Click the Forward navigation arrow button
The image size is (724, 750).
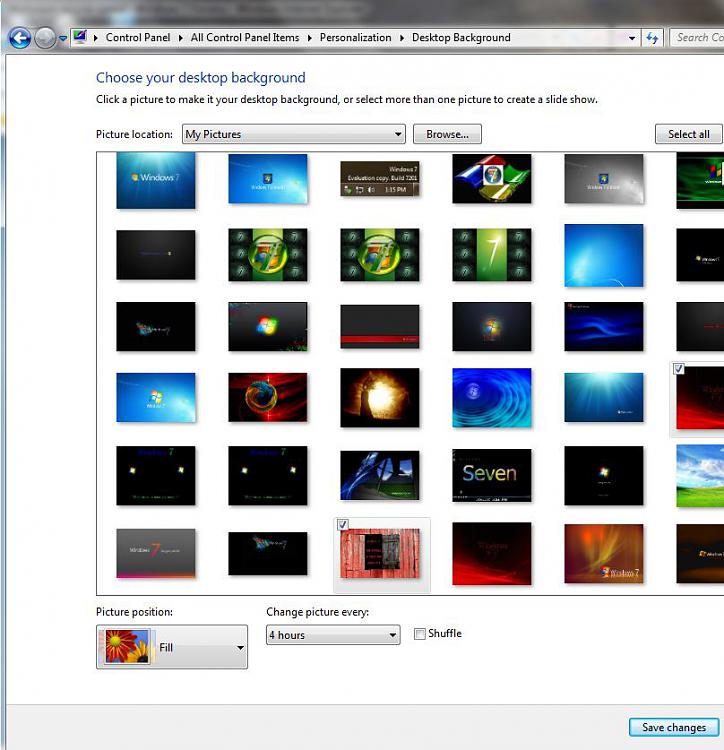pyautogui.click(x=45, y=38)
